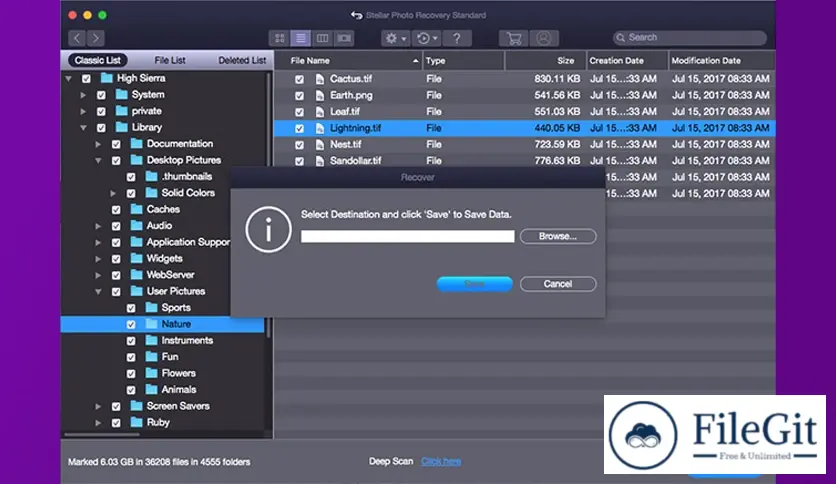
Task: Switch to the Deleted List tab
Action: pos(242,60)
